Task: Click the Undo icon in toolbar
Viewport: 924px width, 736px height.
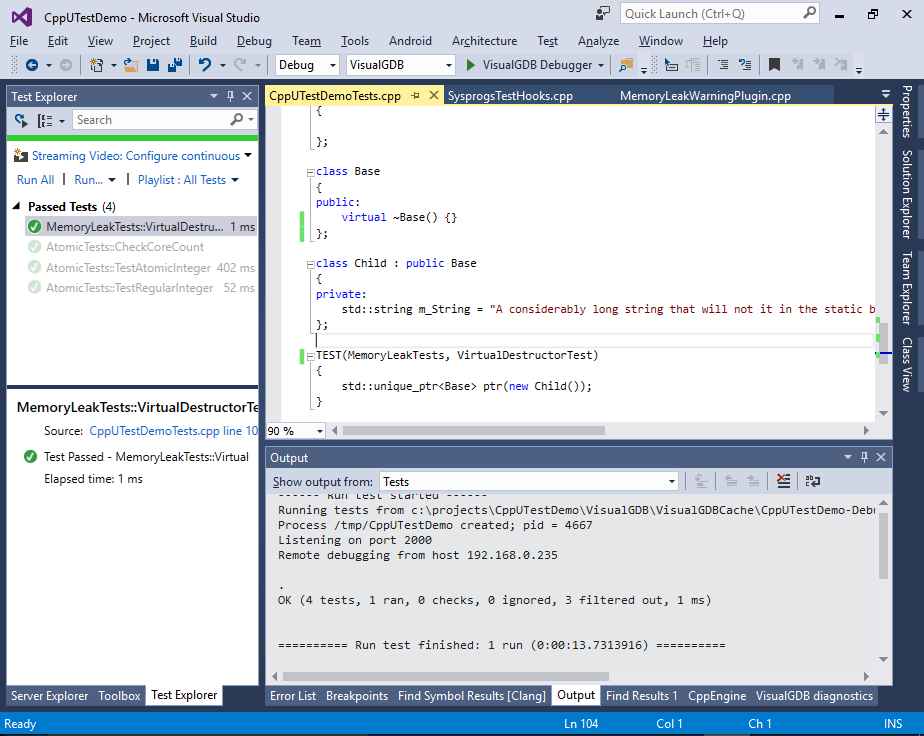Action: (x=205, y=65)
